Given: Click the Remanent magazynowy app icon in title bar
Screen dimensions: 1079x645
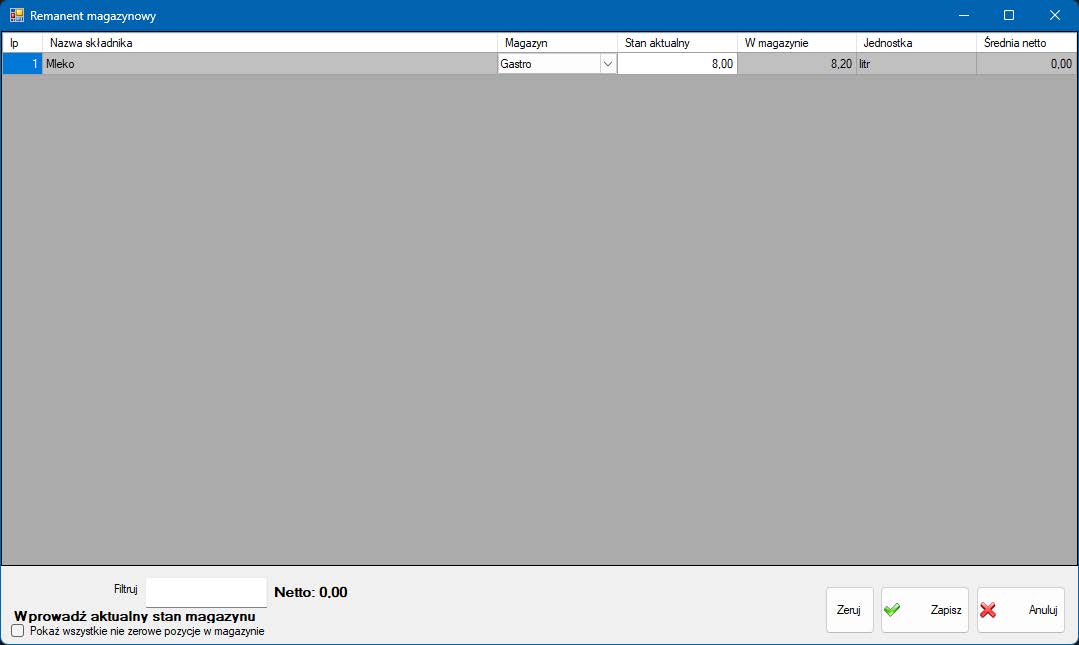Looking at the screenshot, I should point(17,16).
